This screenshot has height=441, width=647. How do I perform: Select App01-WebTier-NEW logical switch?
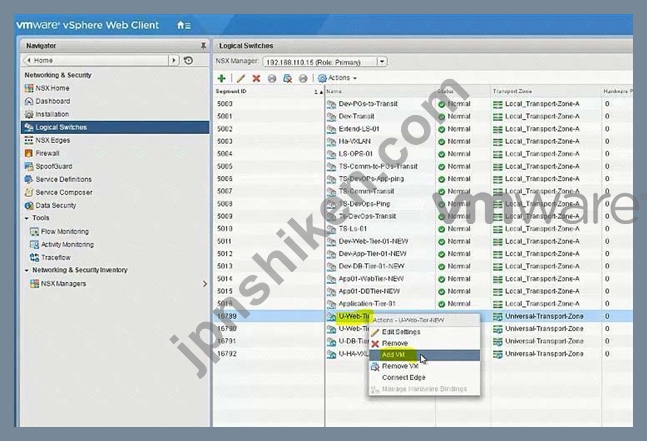point(371,279)
